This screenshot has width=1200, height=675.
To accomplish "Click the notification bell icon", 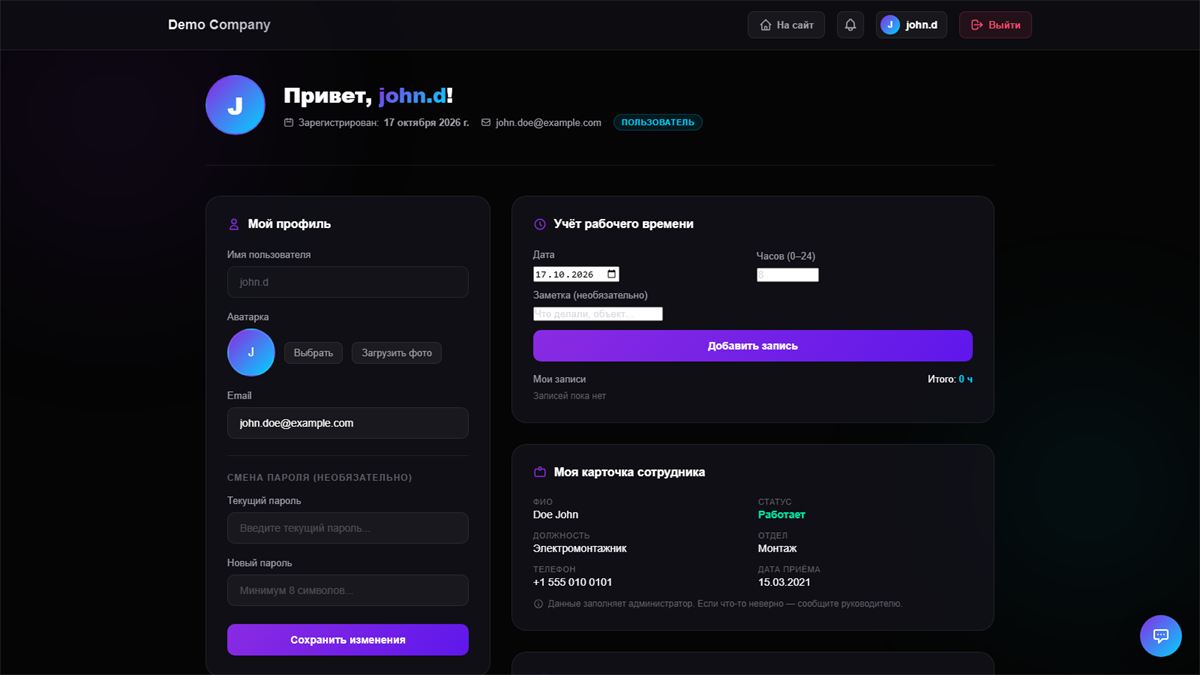I will (851, 25).
